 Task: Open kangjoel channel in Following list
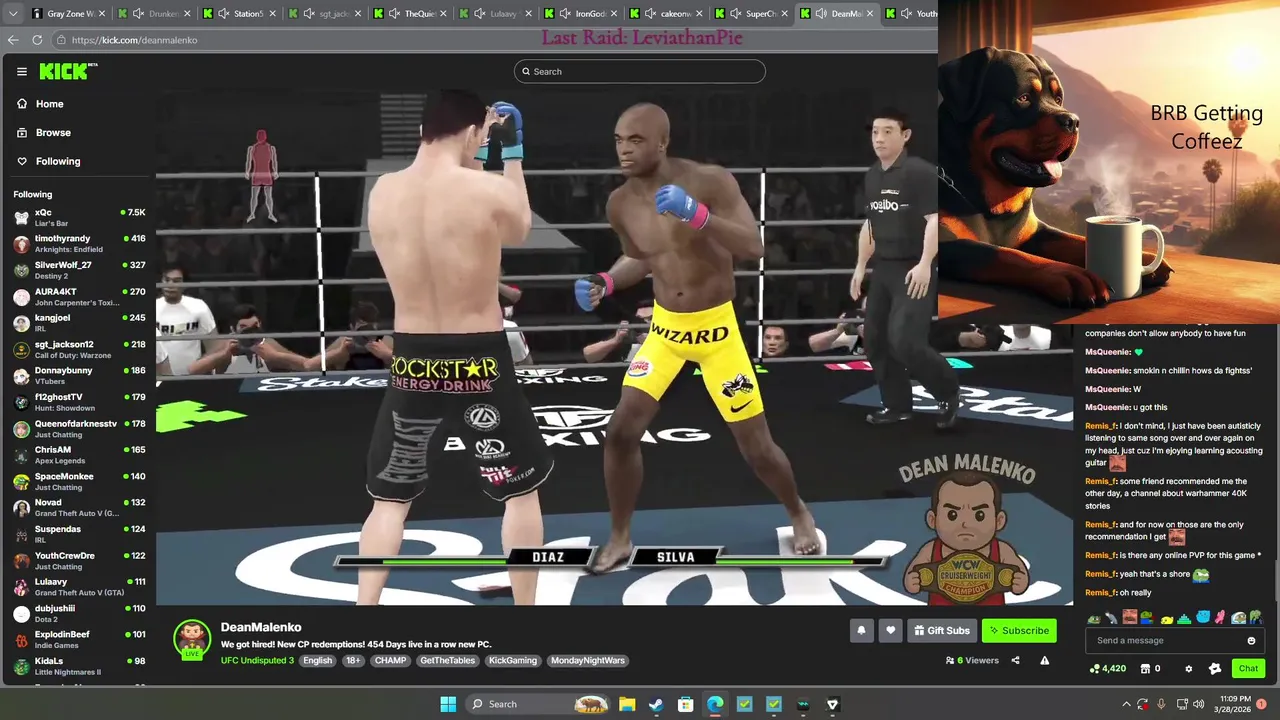coord(78,323)
